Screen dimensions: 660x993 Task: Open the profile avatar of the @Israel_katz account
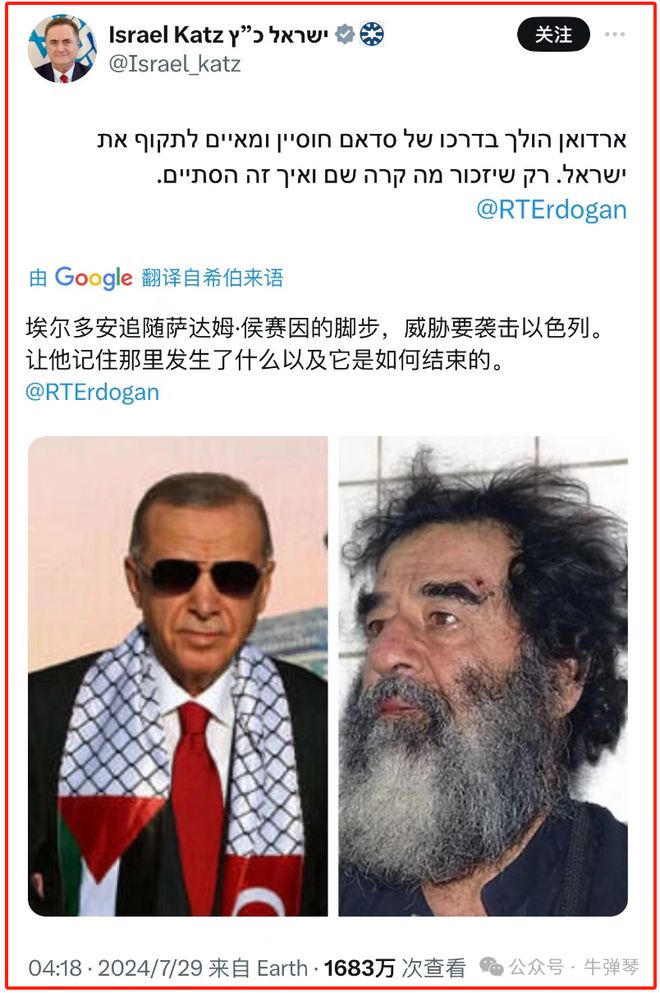(x=62, y=49)
